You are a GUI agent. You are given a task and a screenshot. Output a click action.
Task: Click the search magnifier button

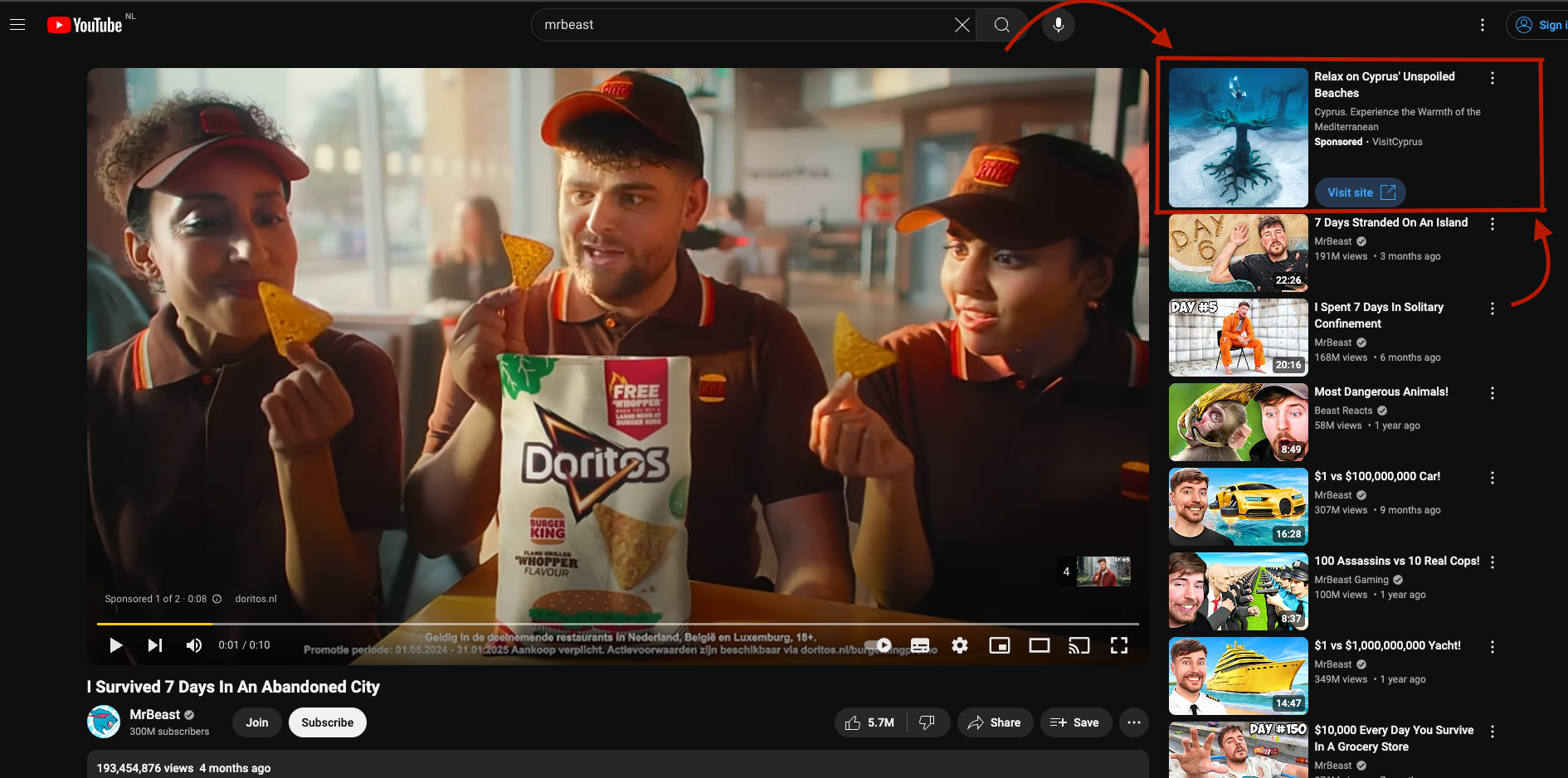1001,25
